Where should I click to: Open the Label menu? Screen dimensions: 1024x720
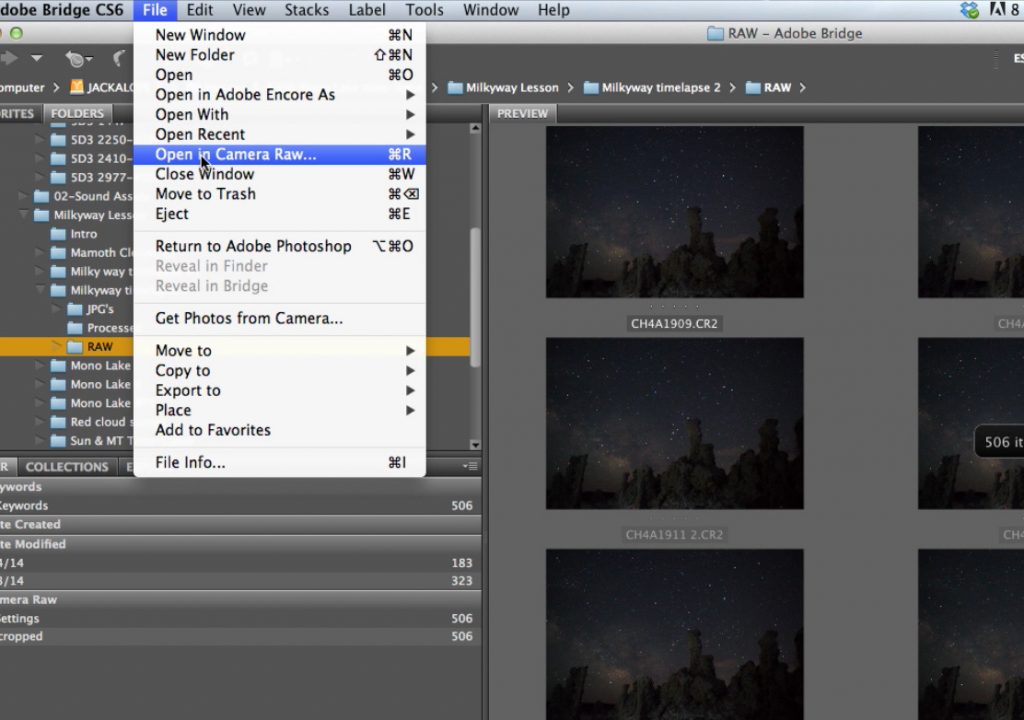[x=367, y=10]
